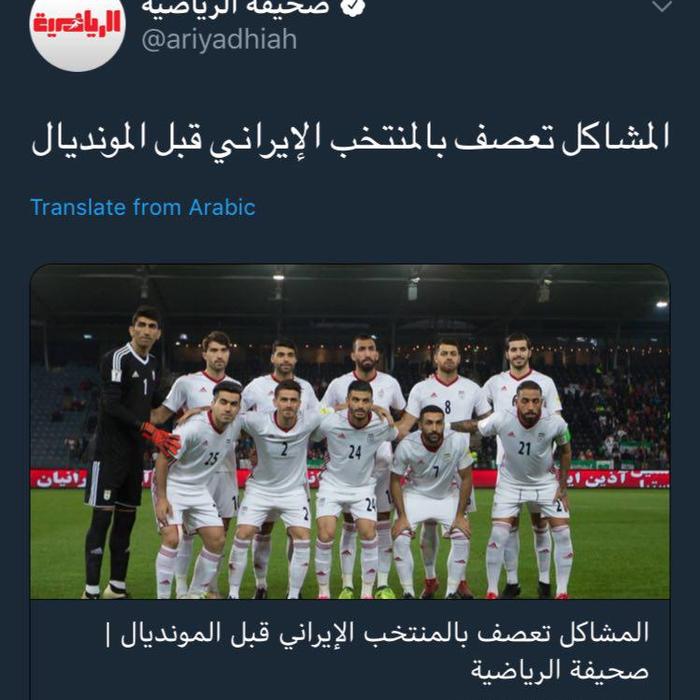Click the red الرياضية logo inside the avatar

pyautogui.click(x=78, y=25)
